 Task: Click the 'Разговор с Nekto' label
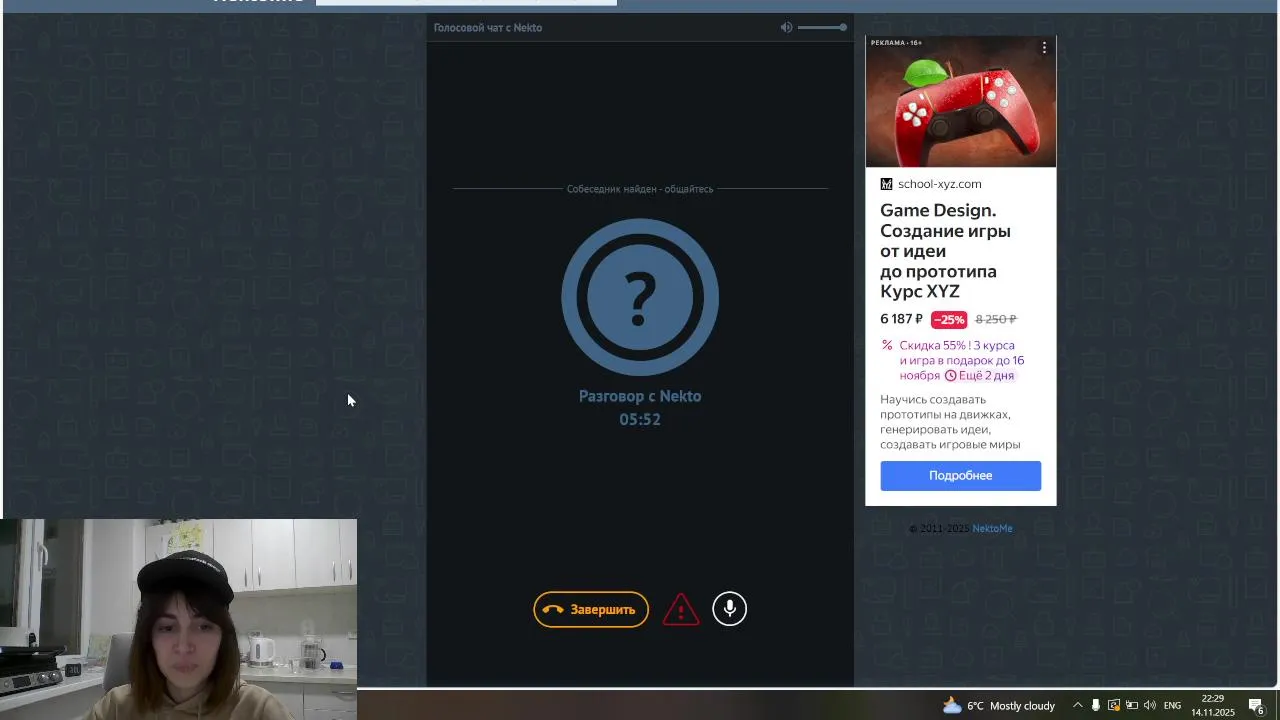640,396
